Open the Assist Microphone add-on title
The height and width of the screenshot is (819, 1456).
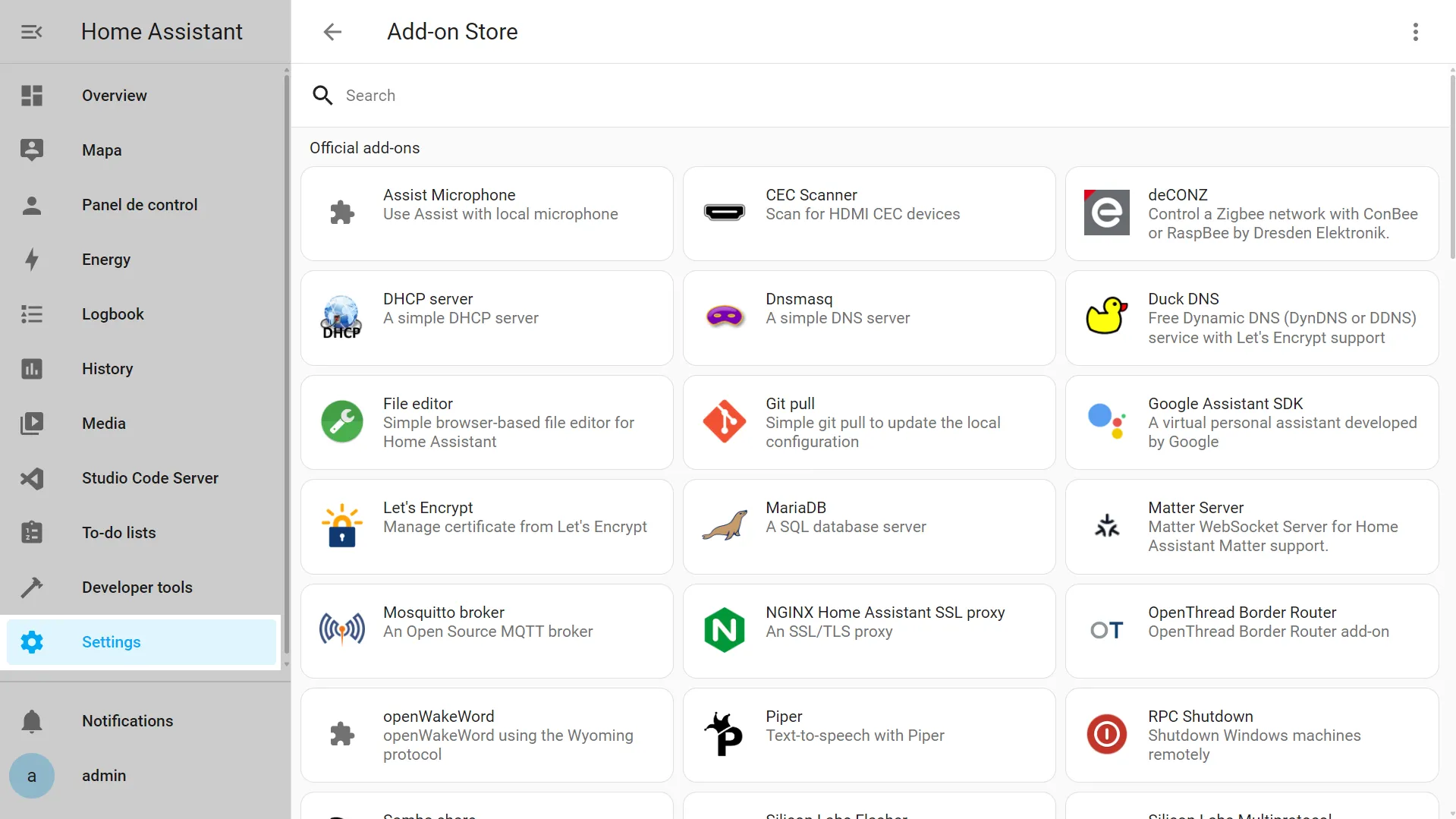(x=449, y=195)
